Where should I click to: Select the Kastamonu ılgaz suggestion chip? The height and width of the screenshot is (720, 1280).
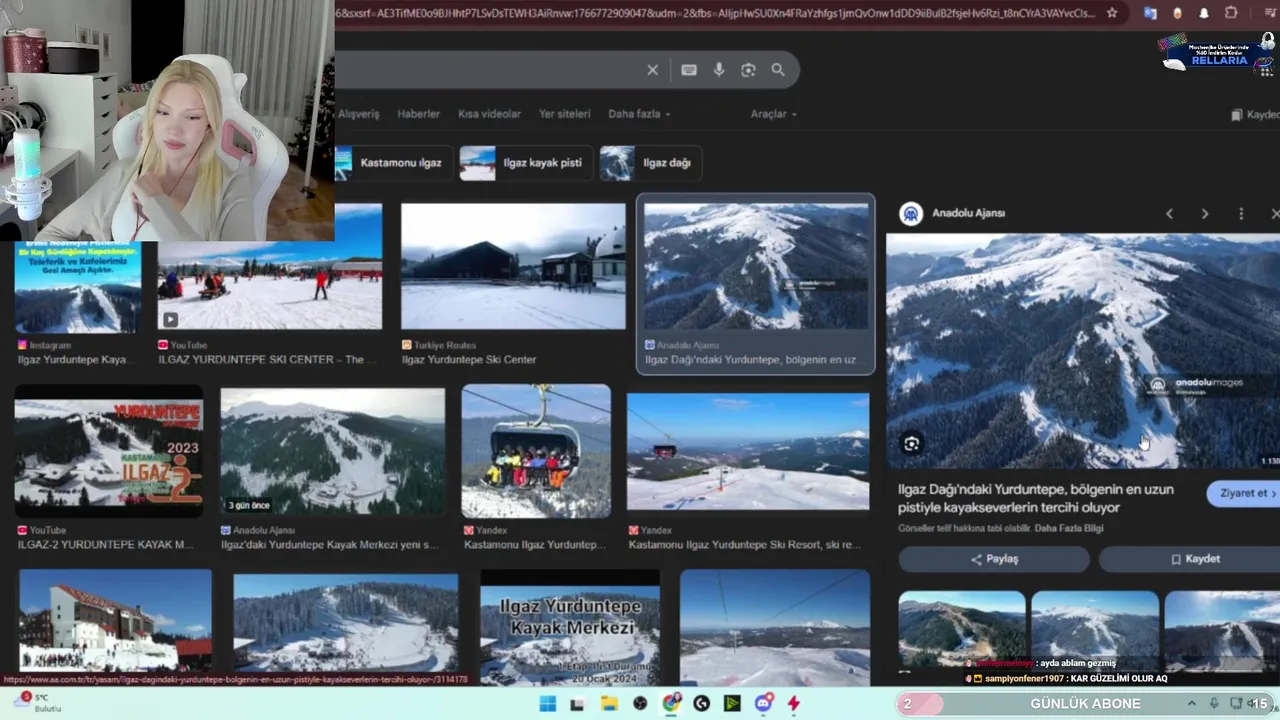click(x=392, y=163)
